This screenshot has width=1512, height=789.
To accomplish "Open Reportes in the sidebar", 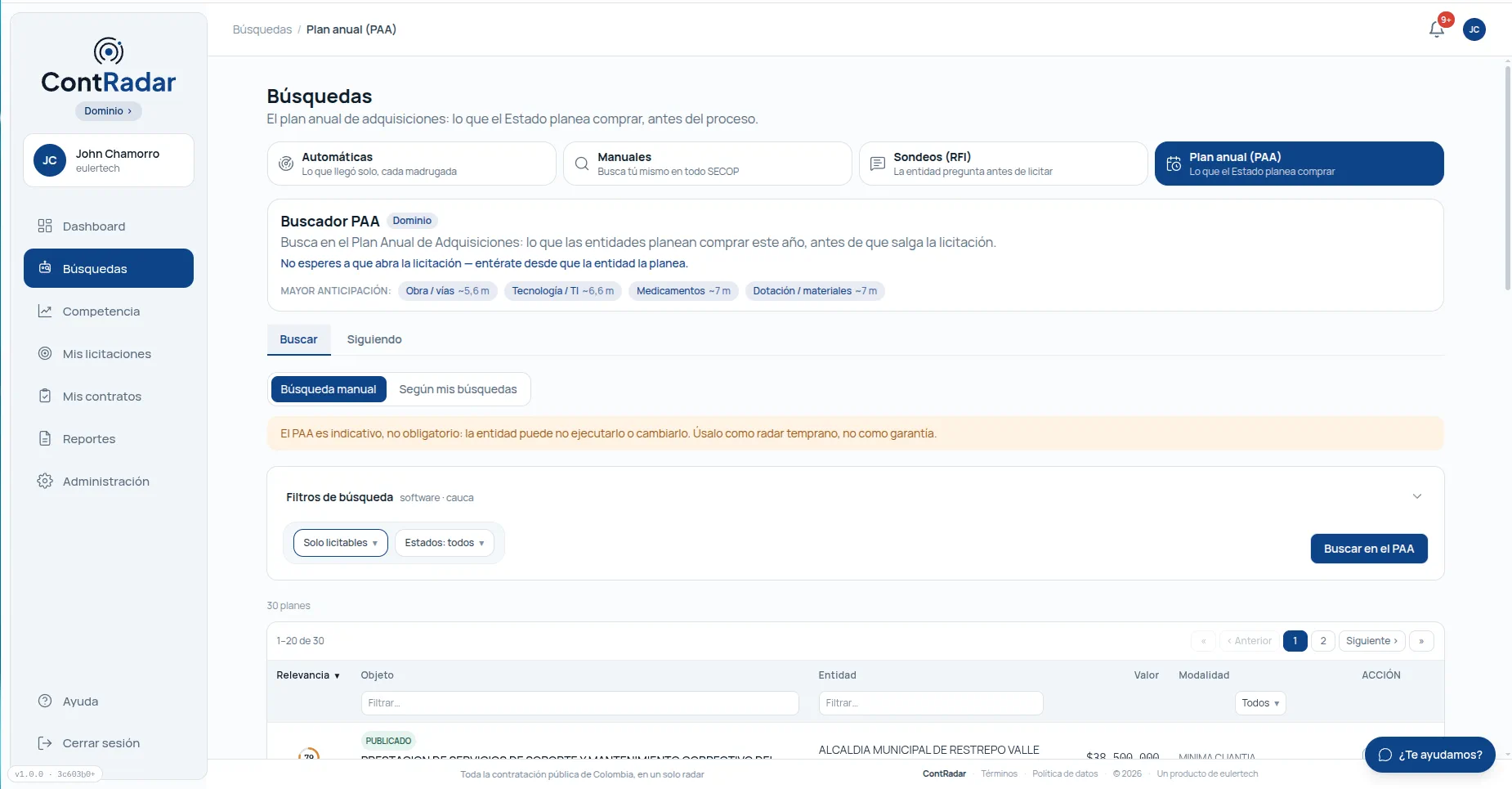I will 109,438.
